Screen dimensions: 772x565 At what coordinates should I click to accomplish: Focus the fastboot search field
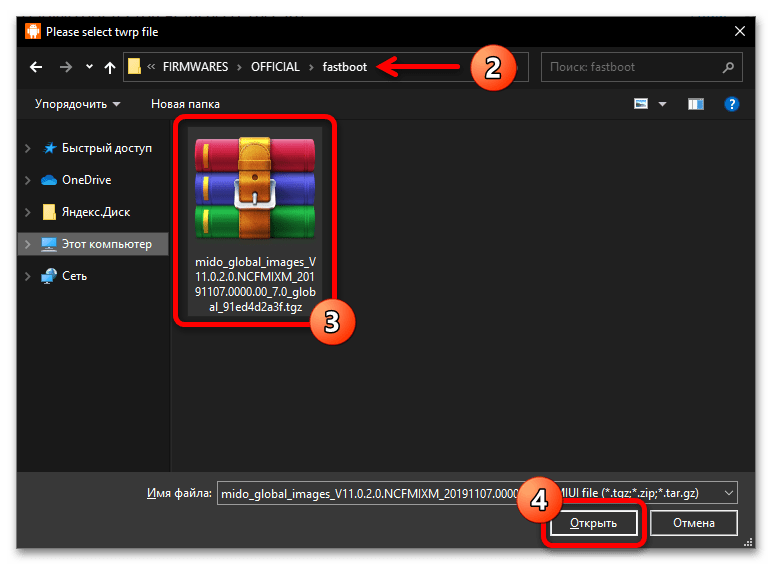(x=642, y=67)
